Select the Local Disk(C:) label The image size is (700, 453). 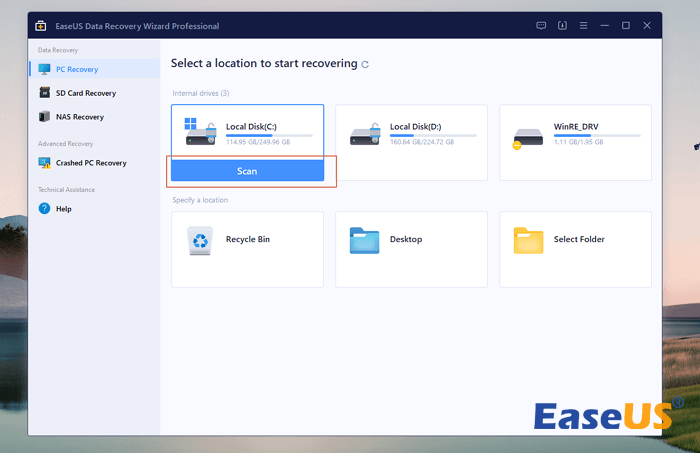(251, 127)
